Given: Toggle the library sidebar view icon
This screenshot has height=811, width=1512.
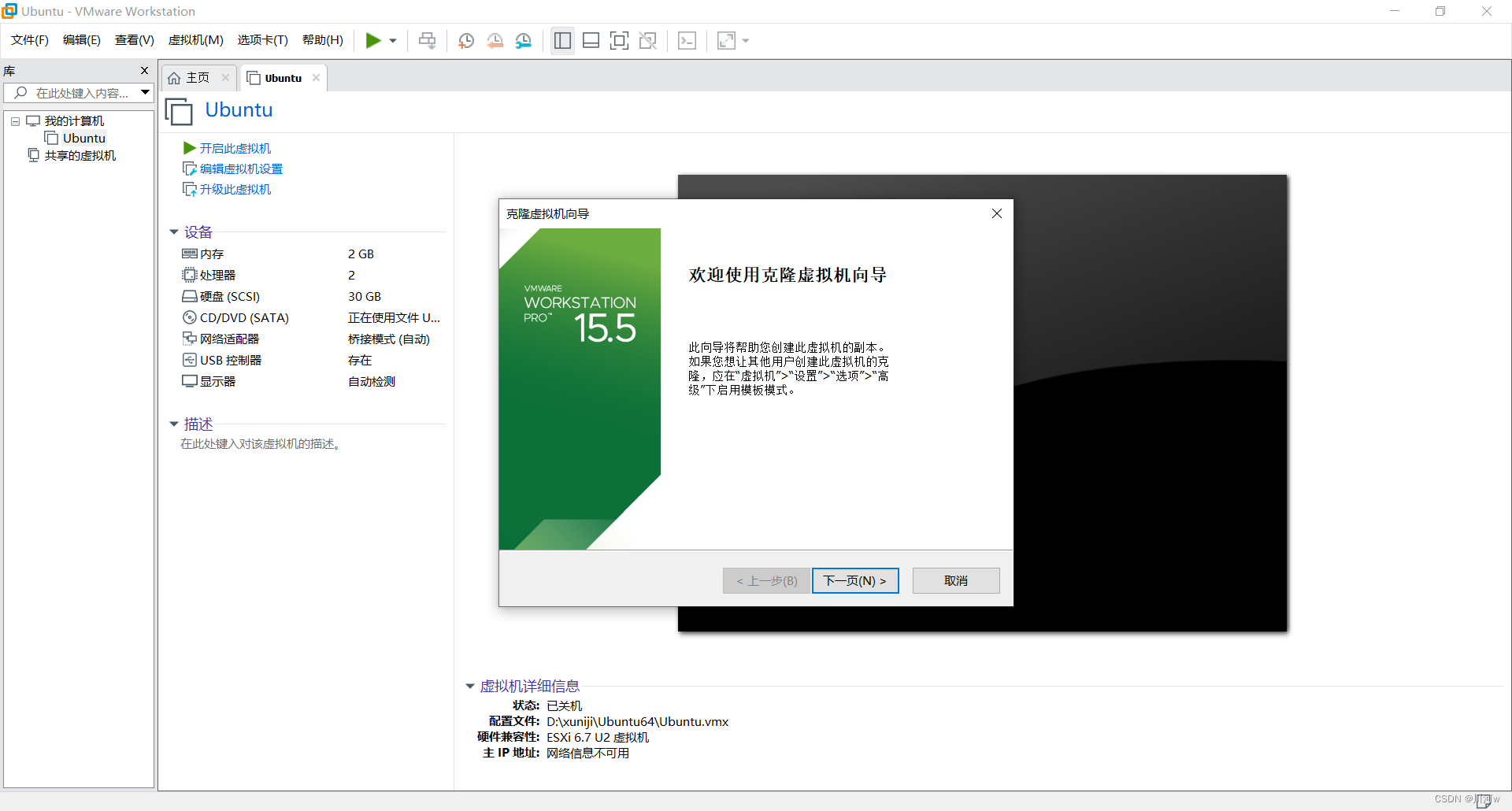Looking at the screenshot, I should 562,40.
